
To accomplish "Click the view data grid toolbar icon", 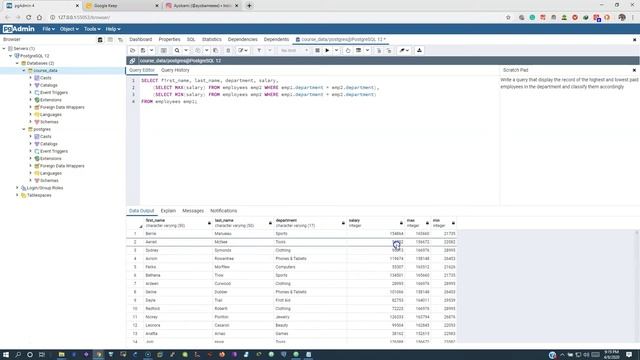I will [163, 51].
